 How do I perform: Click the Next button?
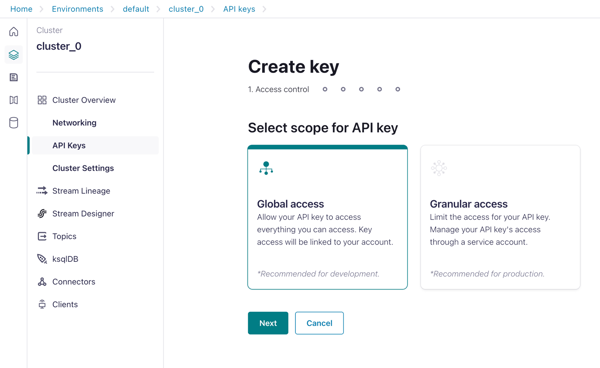coord(268,323)
